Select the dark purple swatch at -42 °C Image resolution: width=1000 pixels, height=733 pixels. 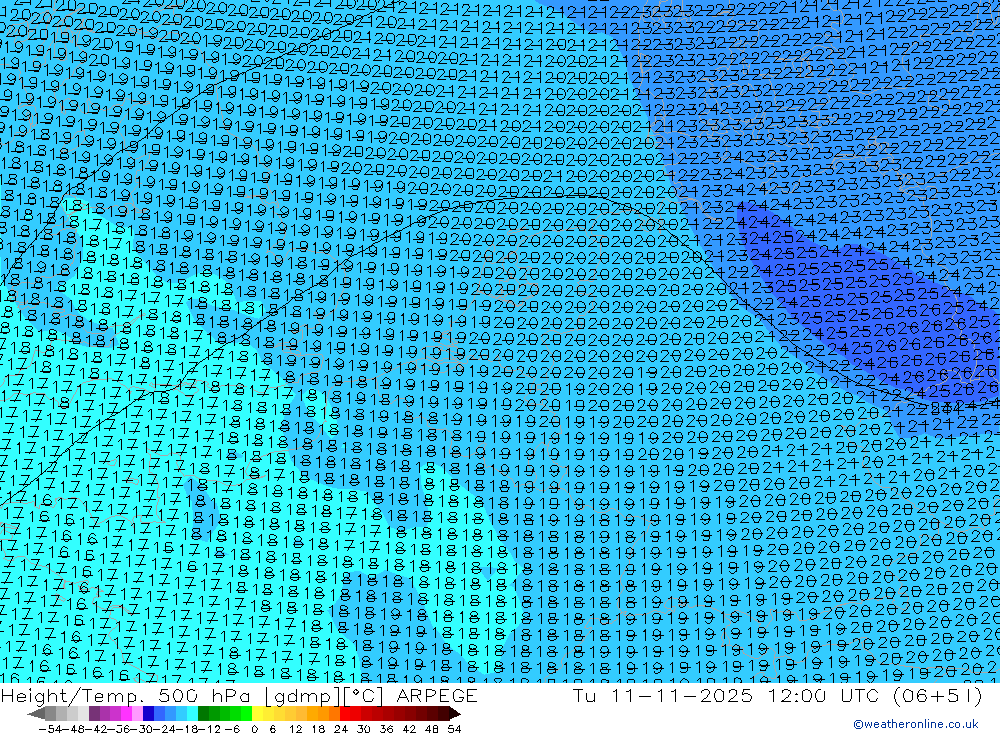94,713
